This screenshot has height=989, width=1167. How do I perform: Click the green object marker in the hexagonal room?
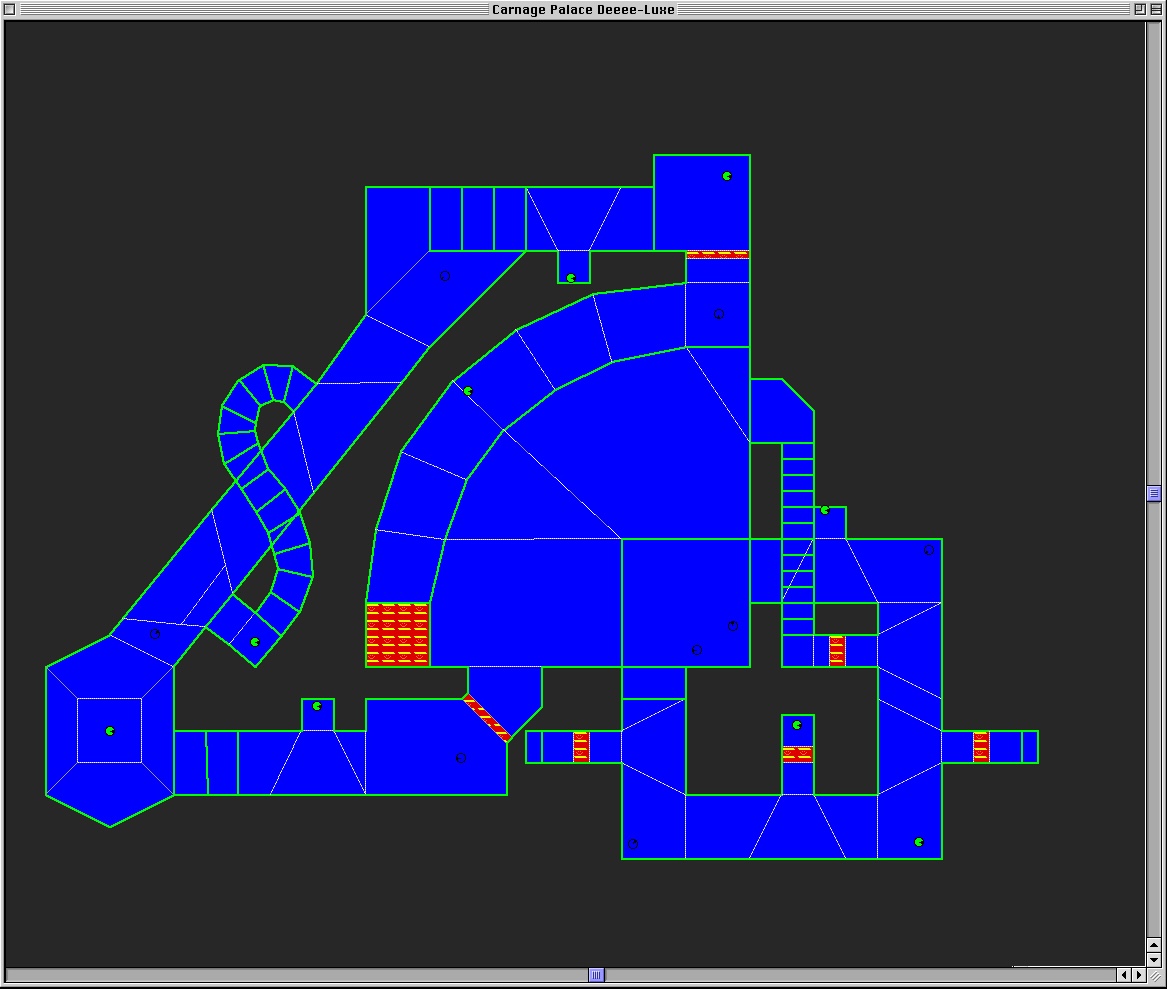pyautogui.click(x=110, y=731)
